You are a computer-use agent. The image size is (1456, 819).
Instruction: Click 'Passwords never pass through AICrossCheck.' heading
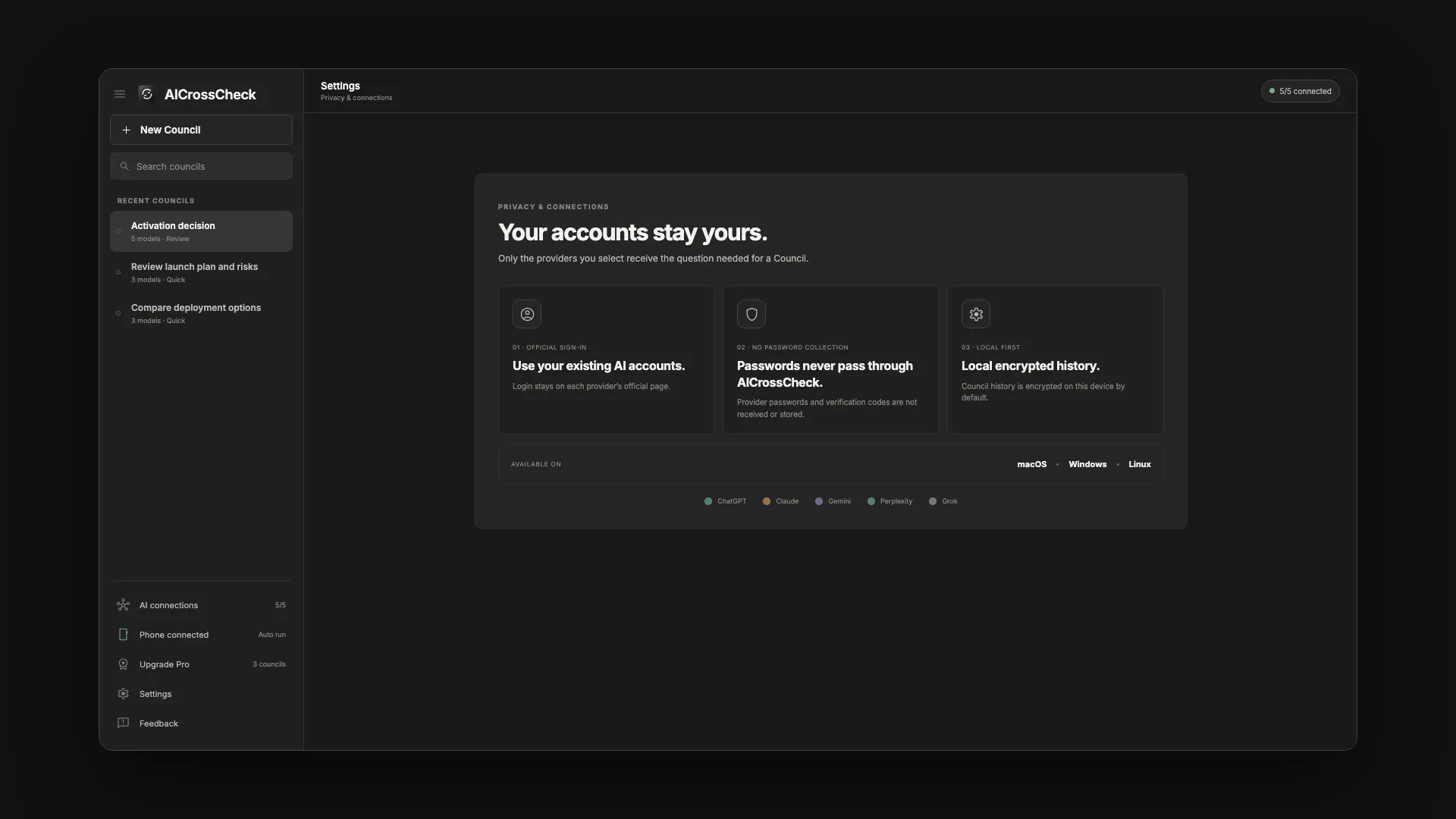point(825,374)
